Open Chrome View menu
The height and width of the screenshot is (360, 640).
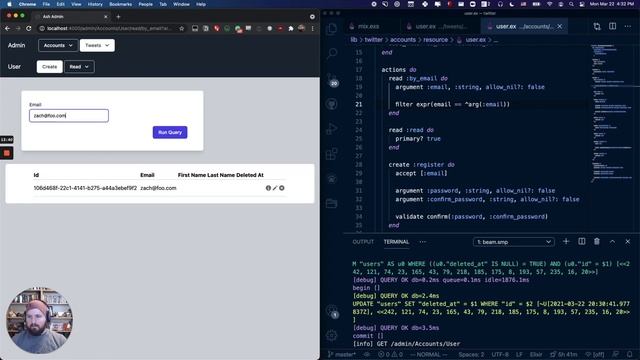click(x=76, y=4)
